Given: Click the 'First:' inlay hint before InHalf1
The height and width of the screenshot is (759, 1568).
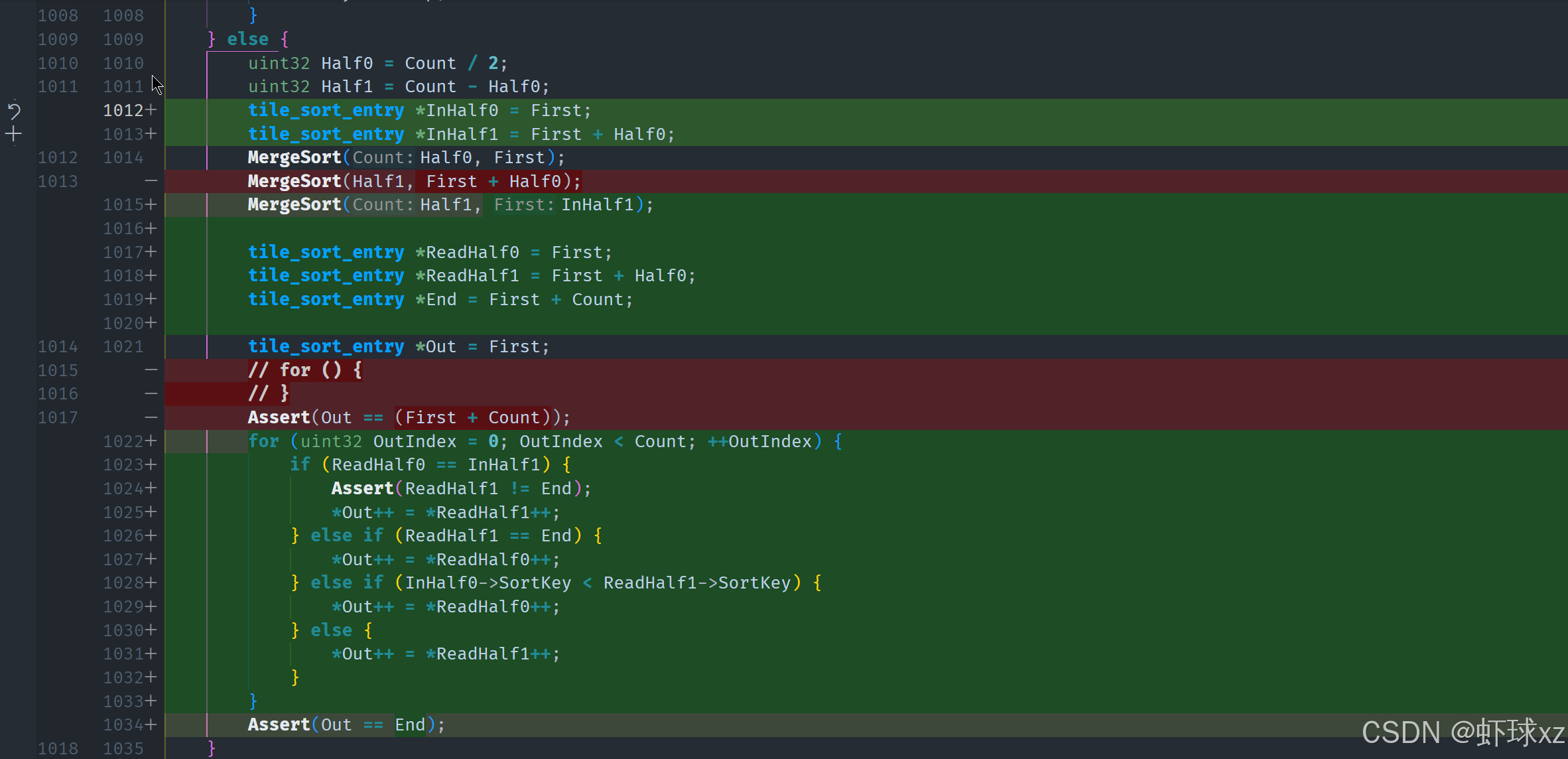Looking at the screenshot, I should click(524, 205).
